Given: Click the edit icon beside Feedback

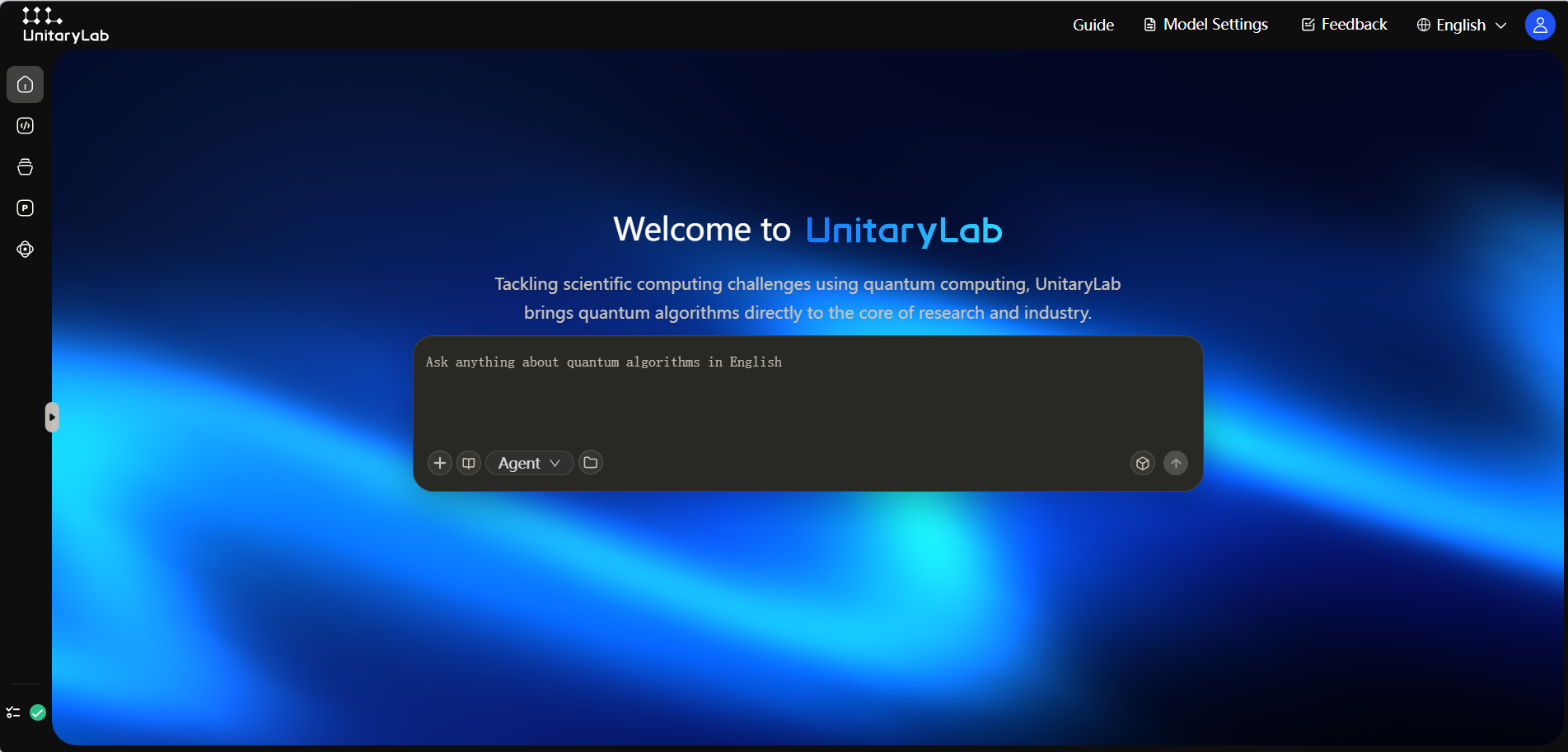Looking at the screenshot, I should coord(1308,25).
